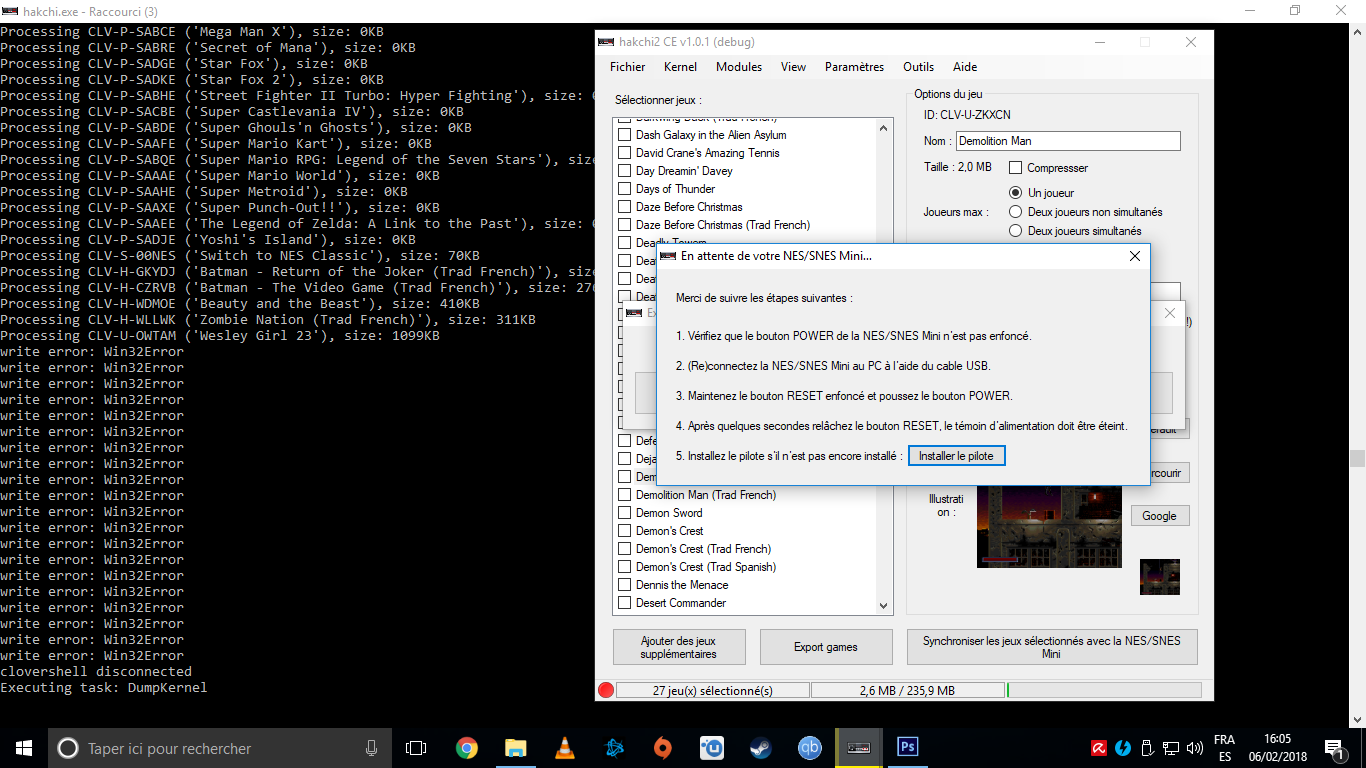This screenshot has height=768, width=1366.
Task: Check Desert Commander game
Action: 625,603
